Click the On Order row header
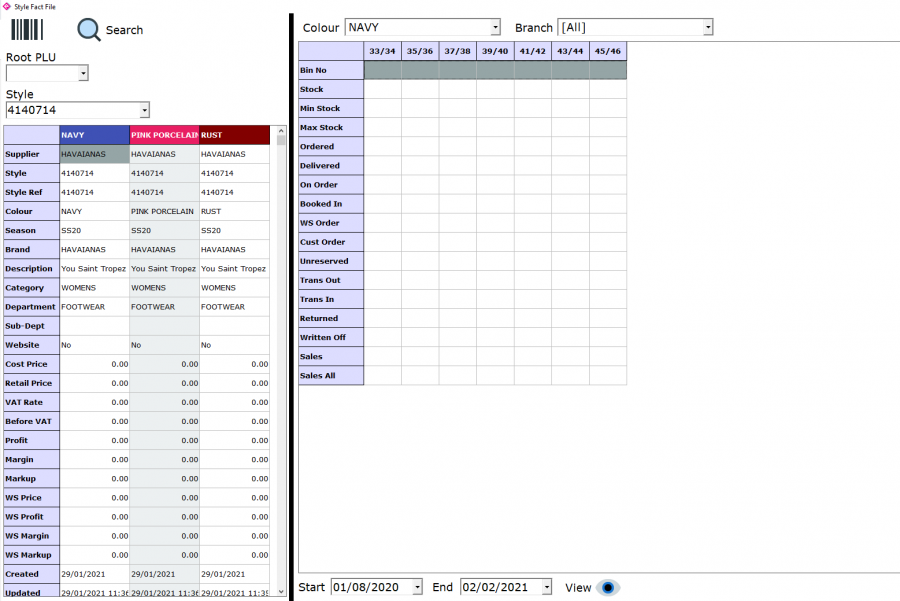Screen dimensions: 900x601 point(331,184)
